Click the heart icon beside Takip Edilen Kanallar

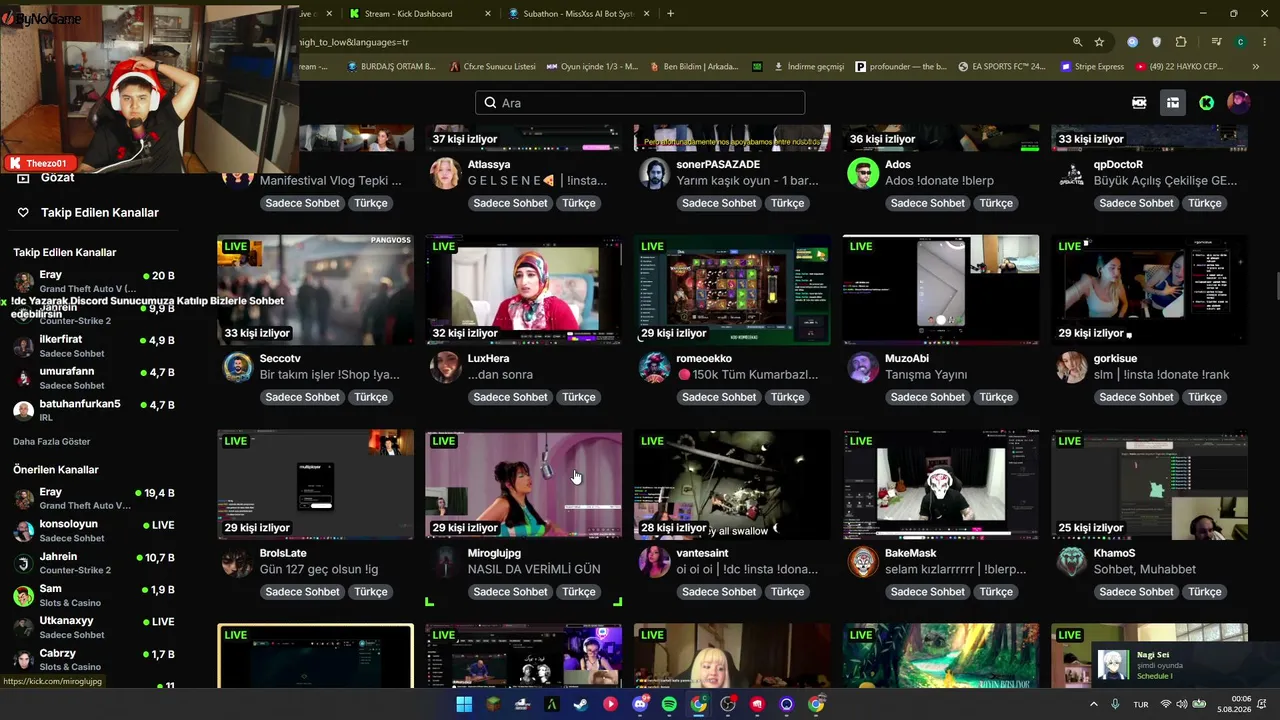[23, 213]
